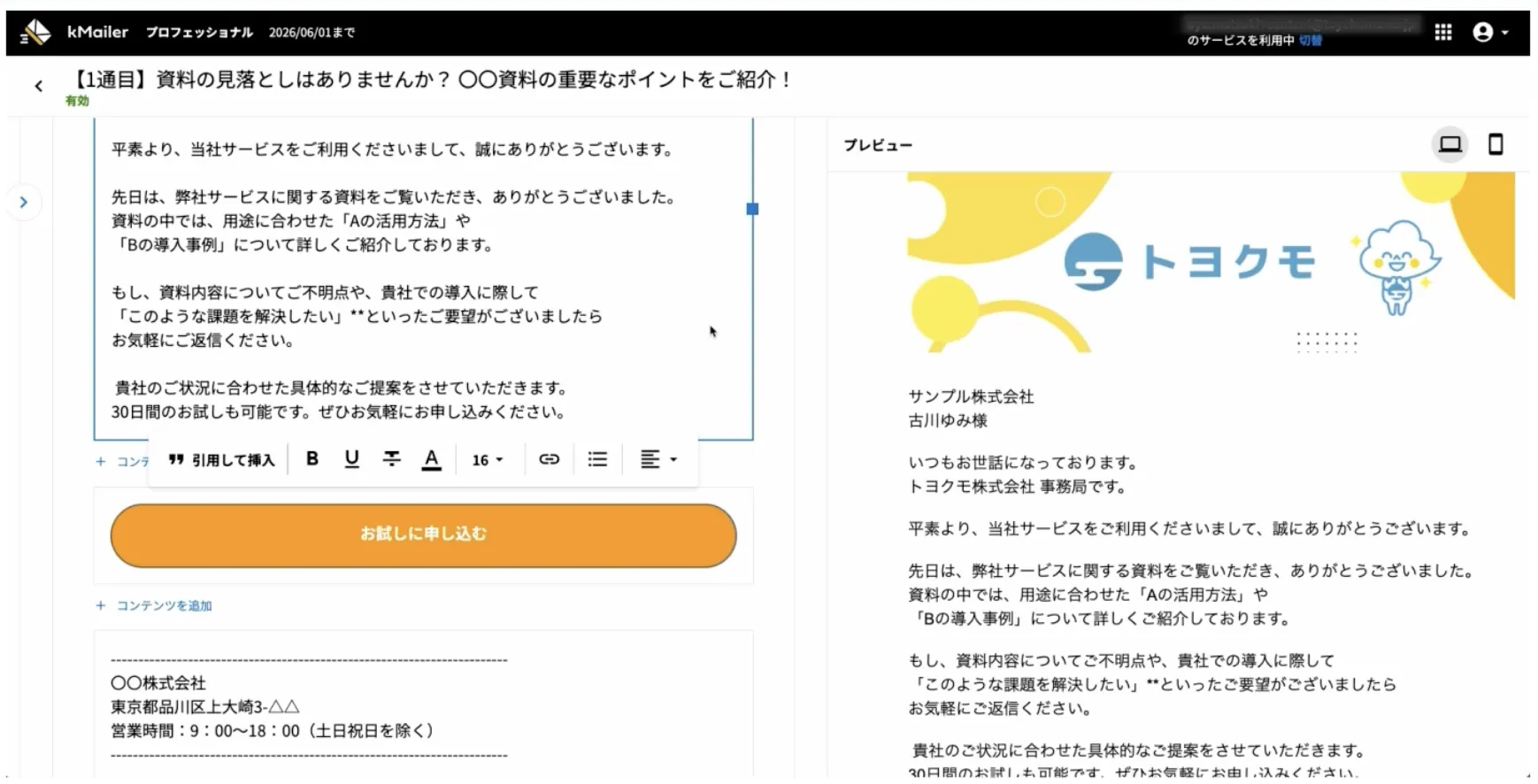Click the 2026/06/01まで expiry date
Screen dimensions: 1538x784
click(x=311, y=32)
